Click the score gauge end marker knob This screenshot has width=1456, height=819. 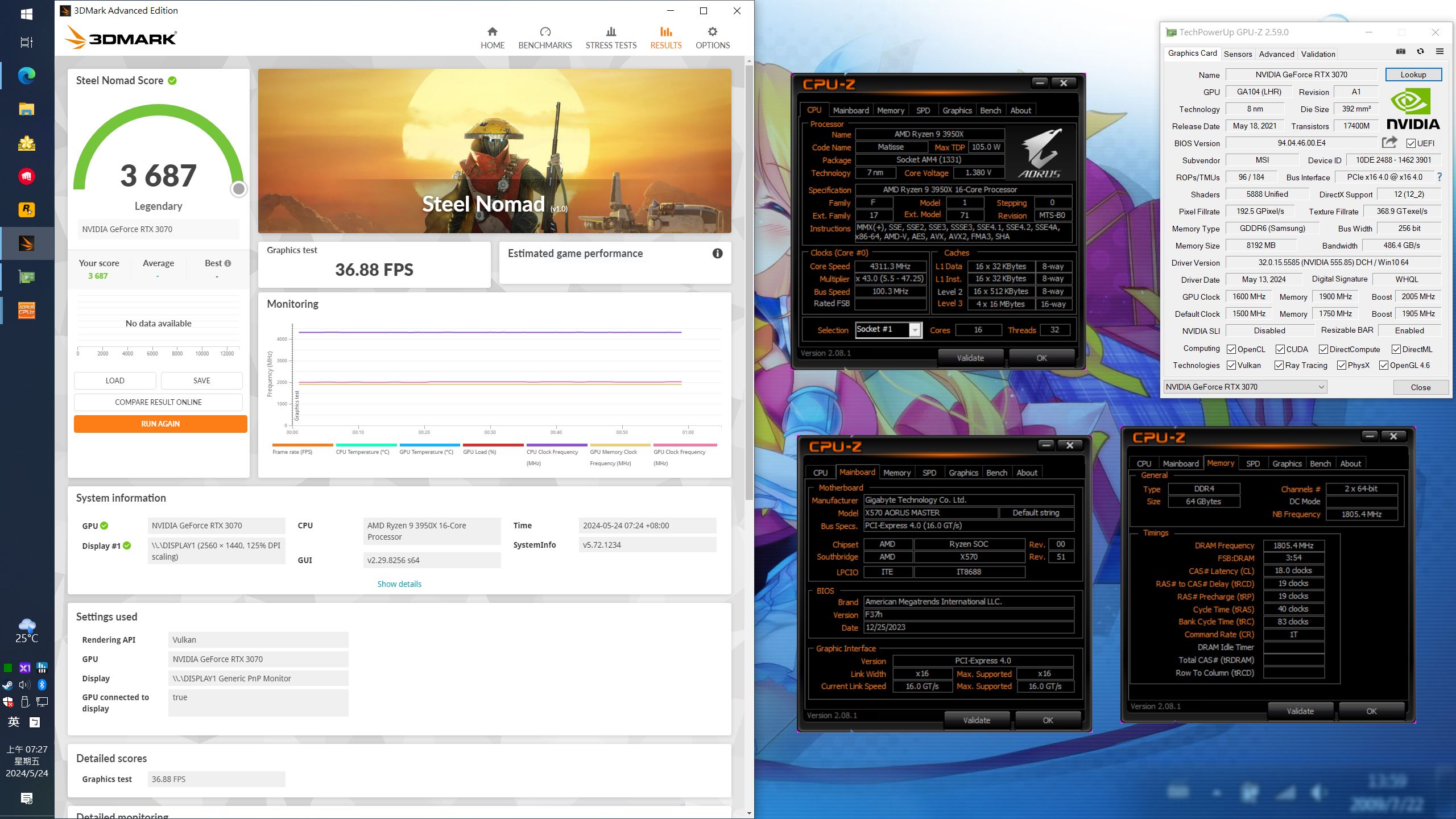click(239, 188)
